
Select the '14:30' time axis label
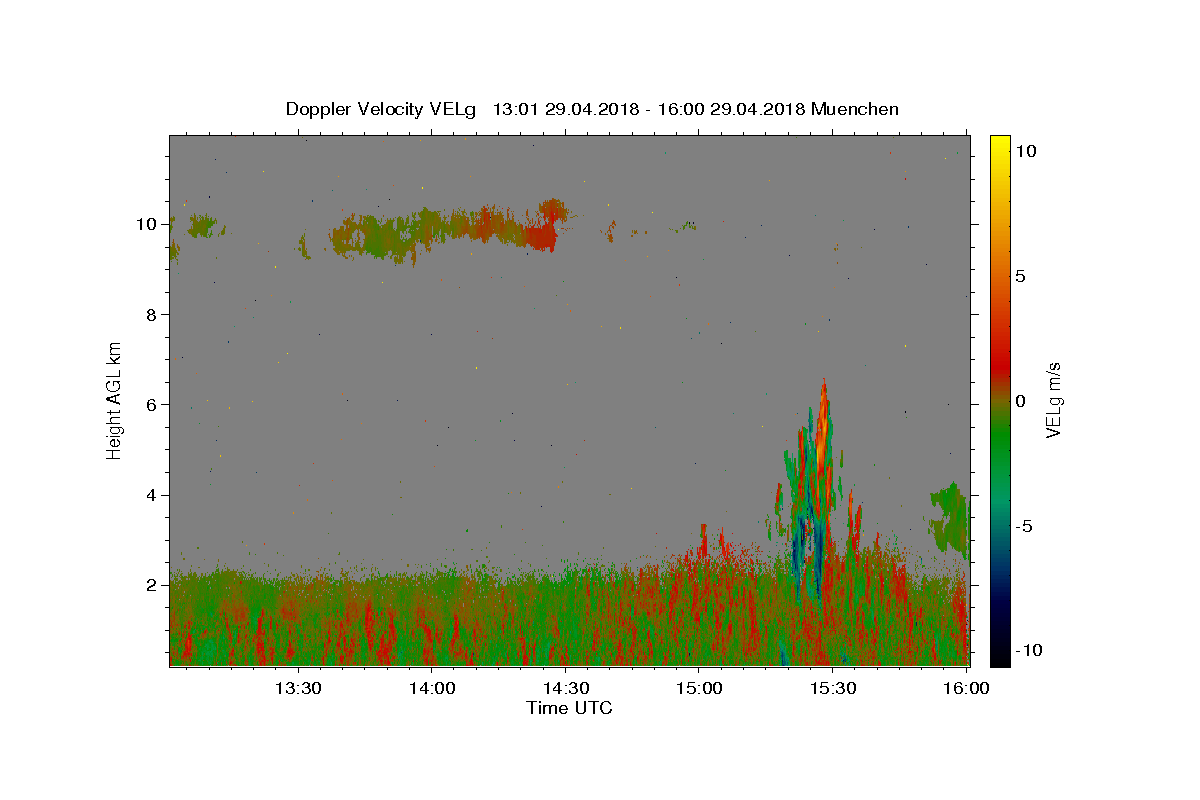tap(565, 689)
